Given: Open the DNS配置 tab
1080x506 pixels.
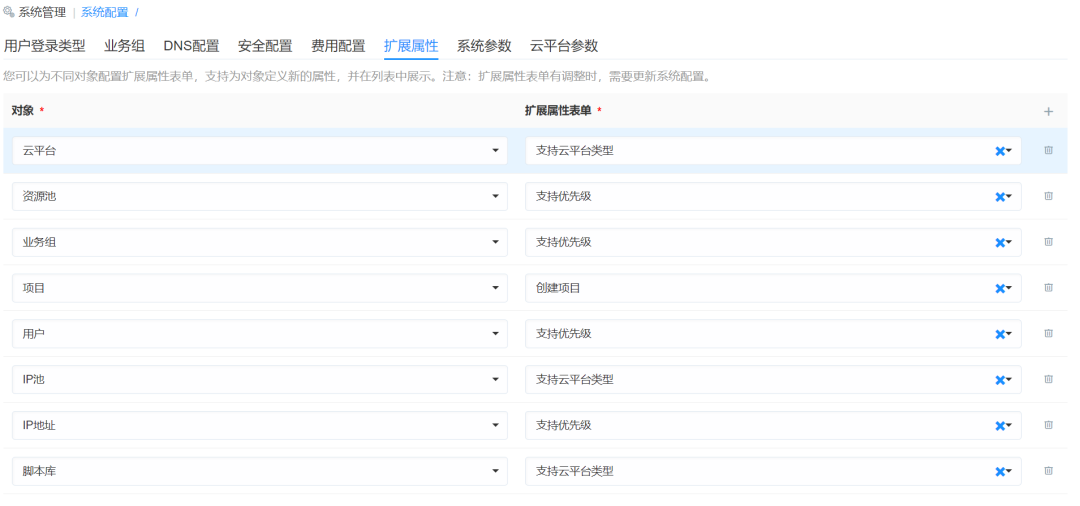Looking at the screenshot, I should 191,46.
